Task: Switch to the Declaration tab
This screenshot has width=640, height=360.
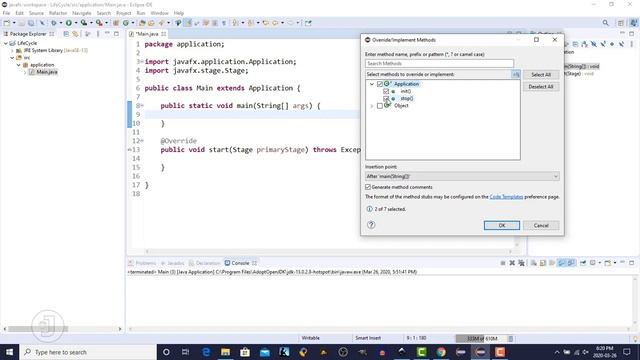Action: [x=204, y=263]
